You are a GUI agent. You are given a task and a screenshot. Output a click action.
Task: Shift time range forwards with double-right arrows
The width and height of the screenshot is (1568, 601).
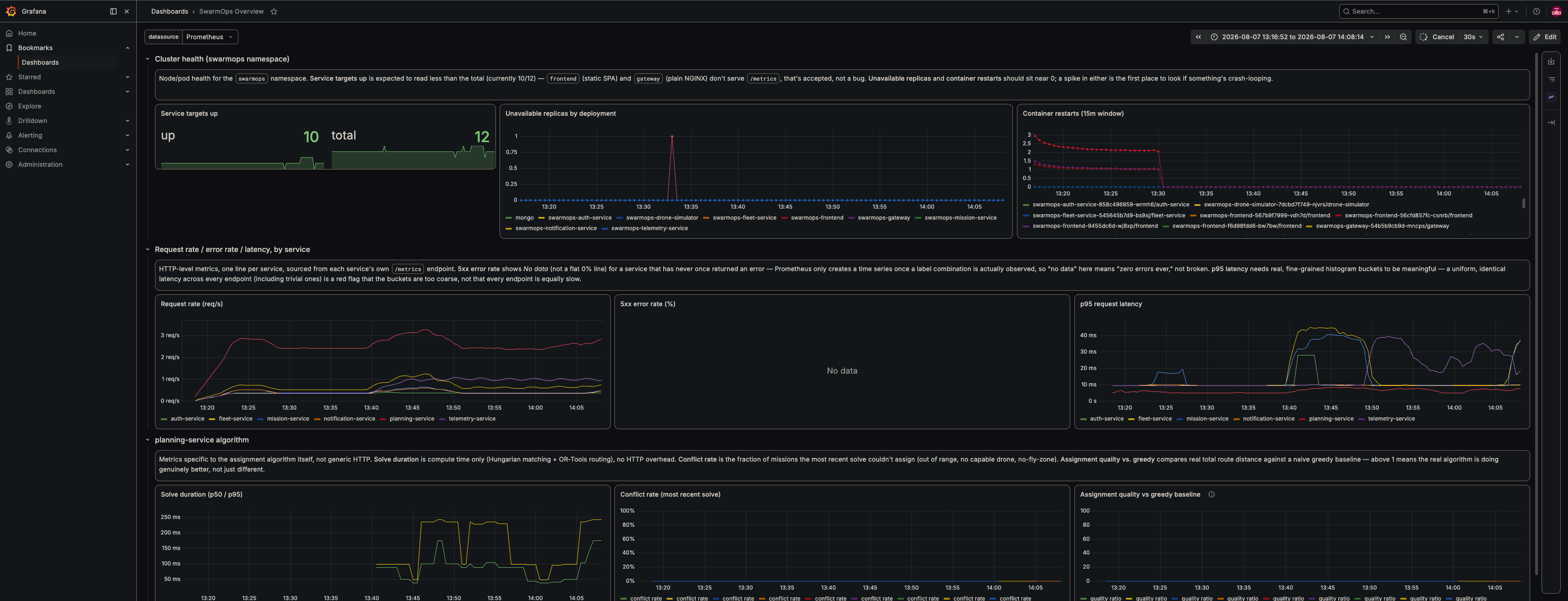click(x=1387, y=36)
